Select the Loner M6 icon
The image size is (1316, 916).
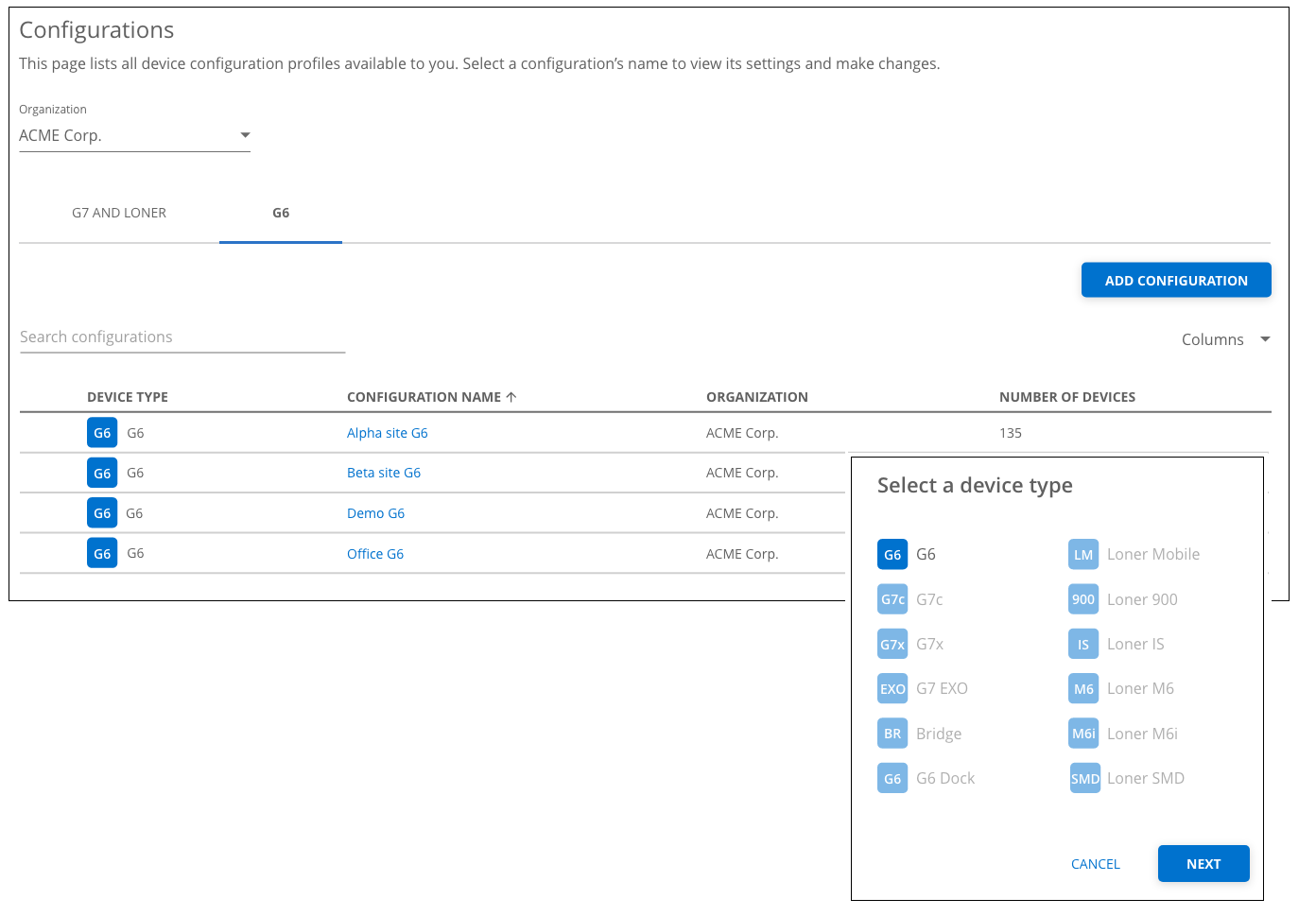point(1083,689)
